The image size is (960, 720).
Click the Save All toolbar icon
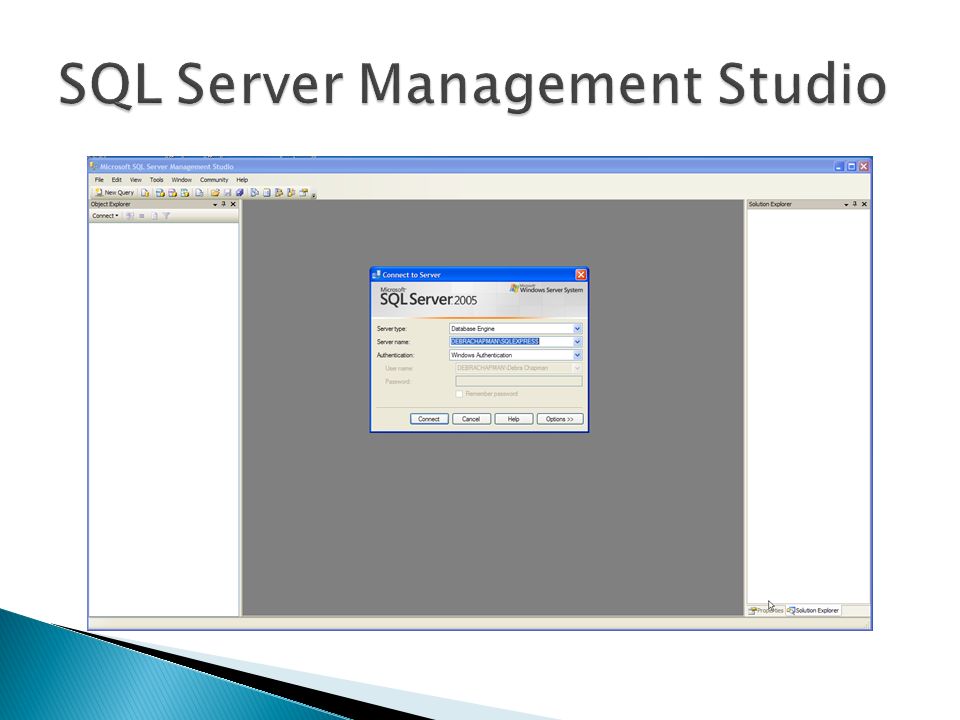point(239,192)
